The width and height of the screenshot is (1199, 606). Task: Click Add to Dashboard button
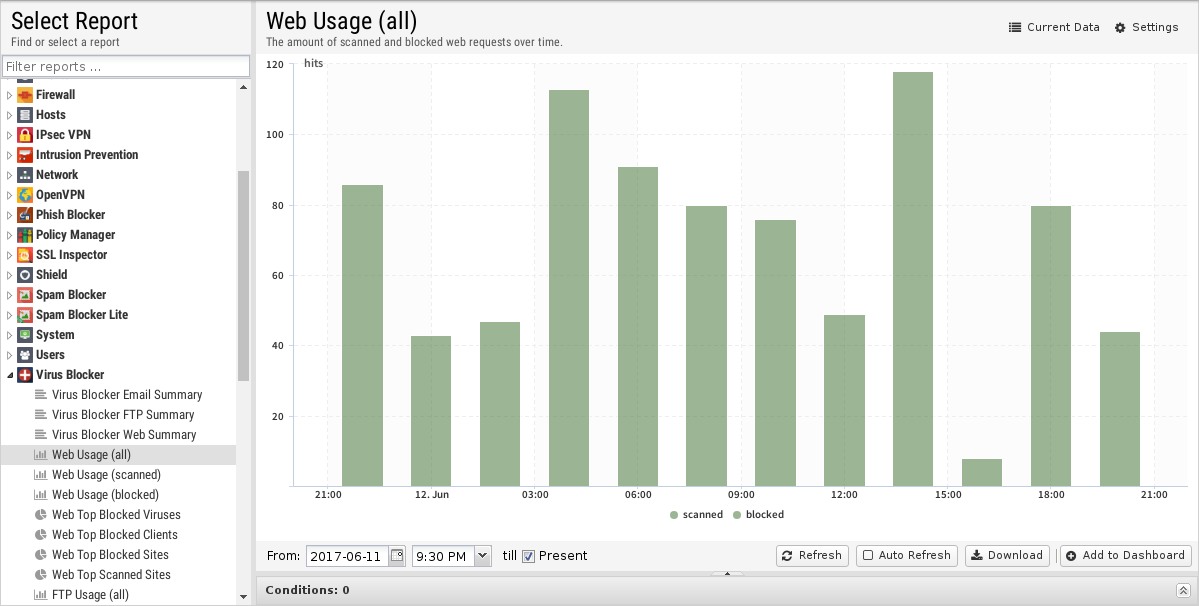pyautogui.click(x=1125, y=555)
